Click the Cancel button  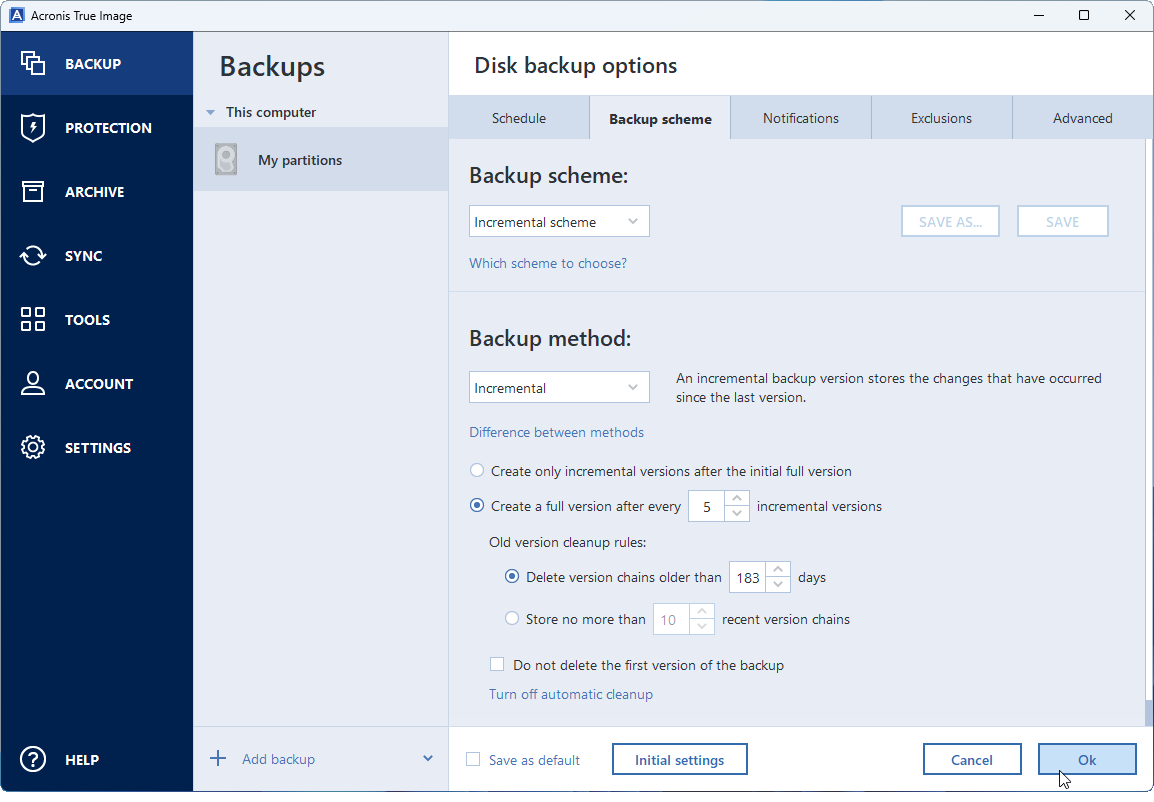971,759
